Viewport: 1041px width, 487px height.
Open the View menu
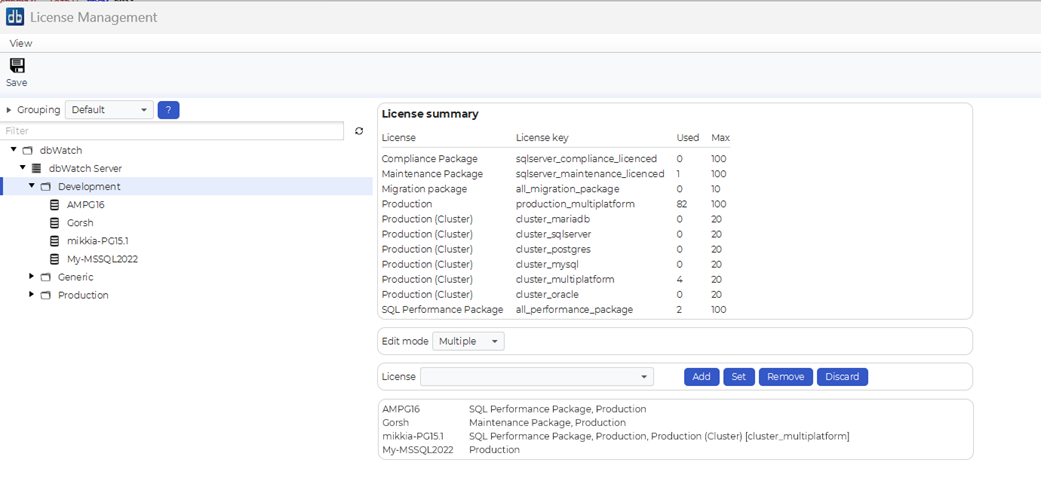(21, 43)
